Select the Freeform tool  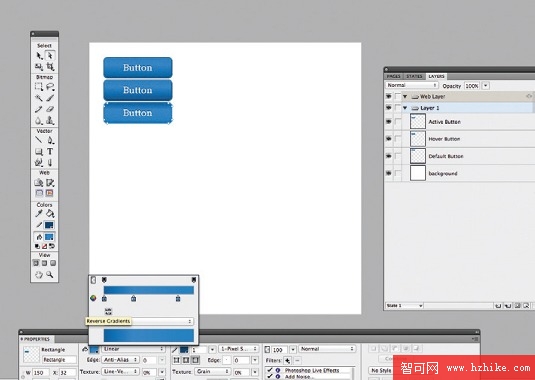39,162
